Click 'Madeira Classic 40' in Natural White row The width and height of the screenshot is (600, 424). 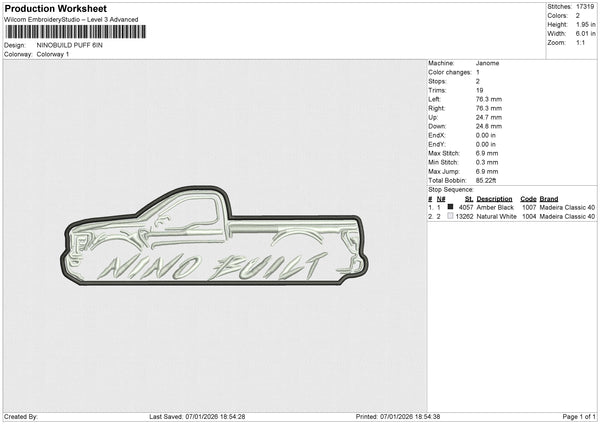(x=567, y=217)
